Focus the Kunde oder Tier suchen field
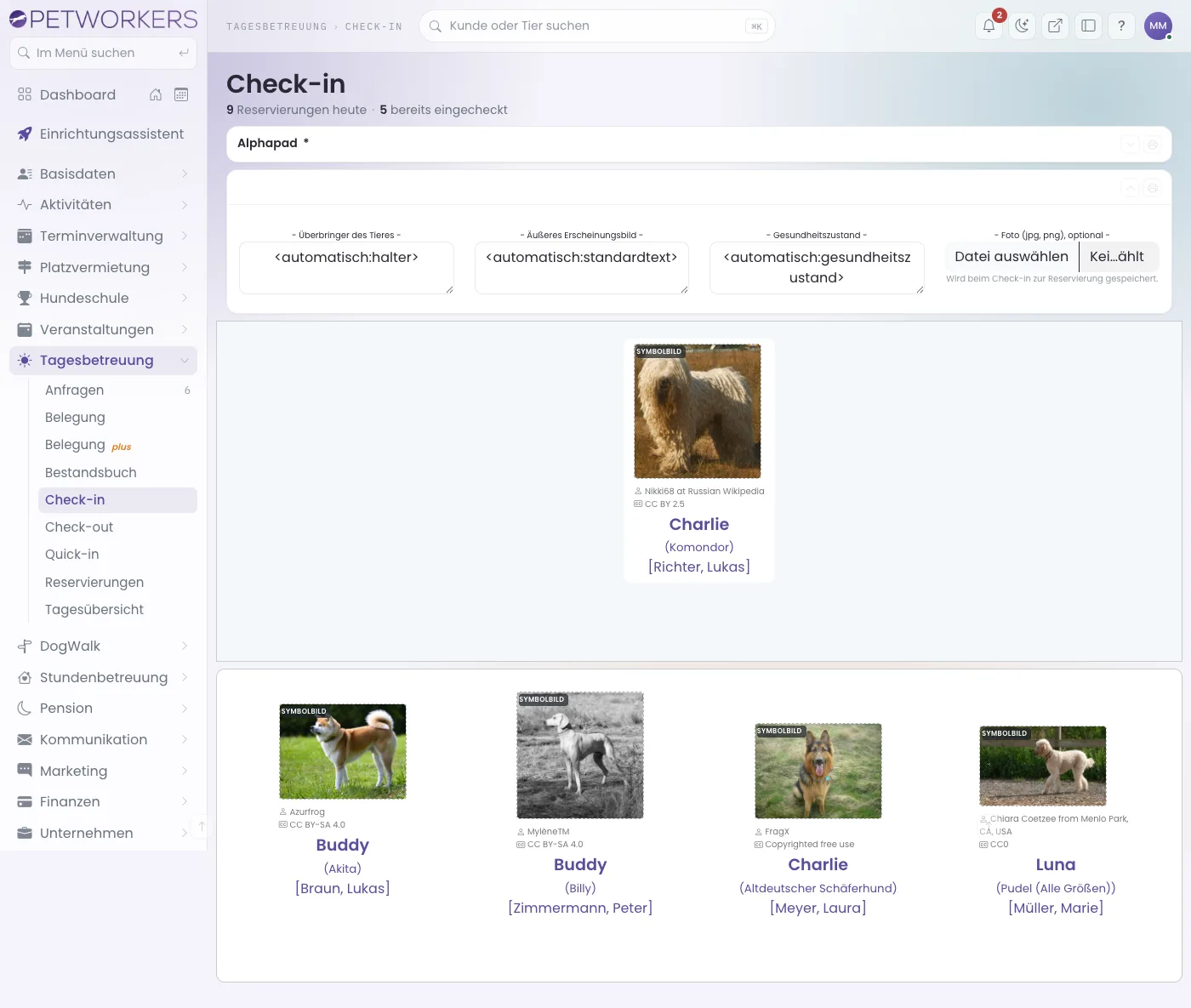Viewport: 1191px width, 1008px height. [x=596, y=26]
